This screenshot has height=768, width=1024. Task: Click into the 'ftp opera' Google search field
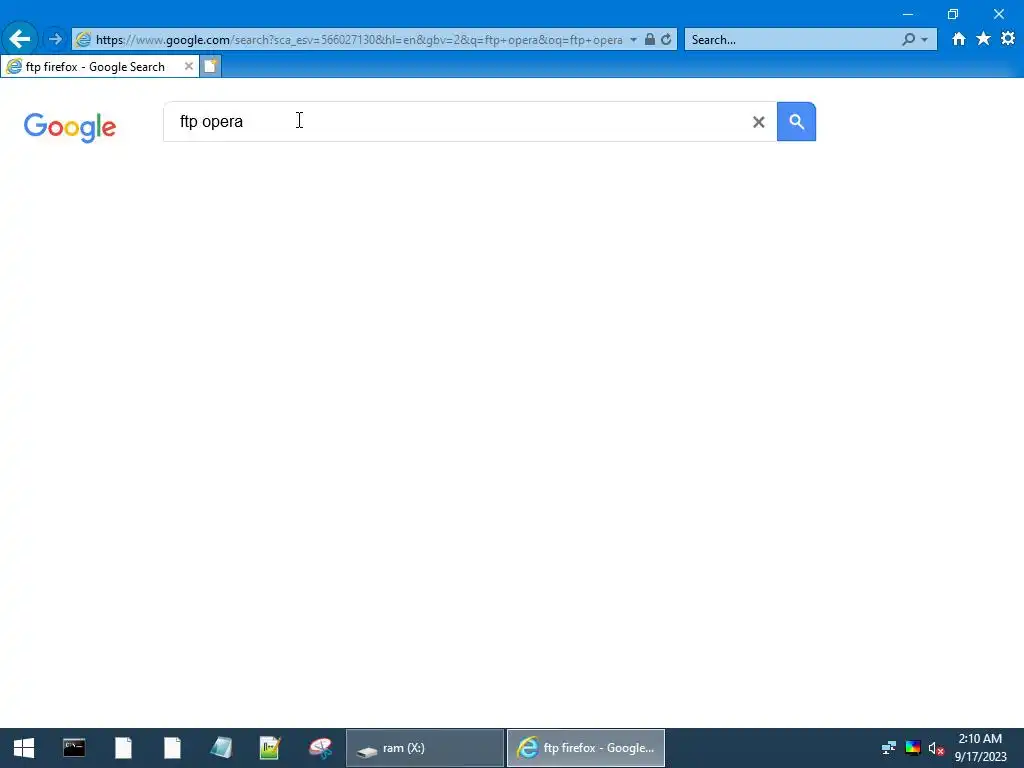point(457,121)
